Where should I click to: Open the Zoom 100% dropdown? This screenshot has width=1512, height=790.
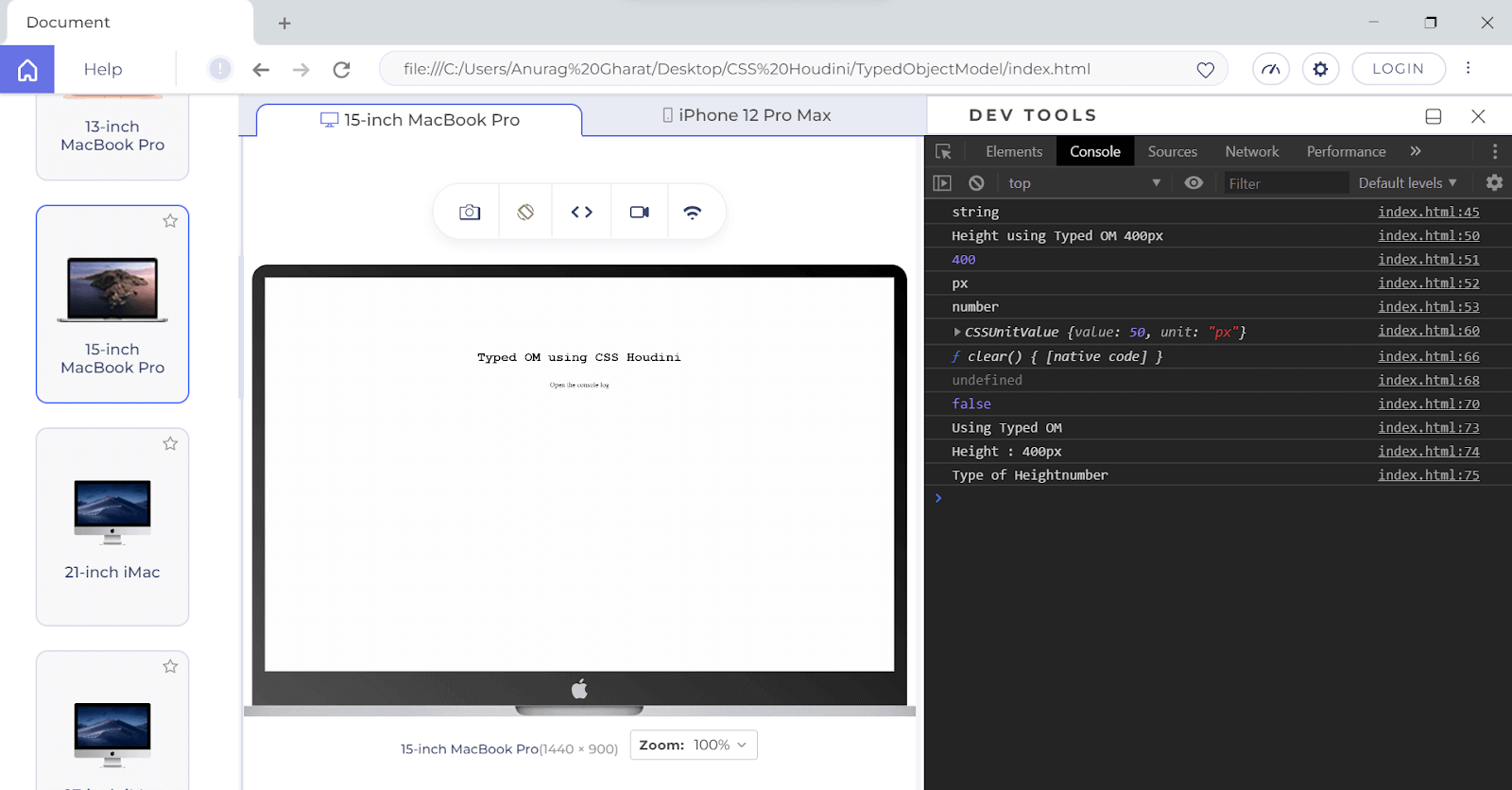tap(694, 745)
